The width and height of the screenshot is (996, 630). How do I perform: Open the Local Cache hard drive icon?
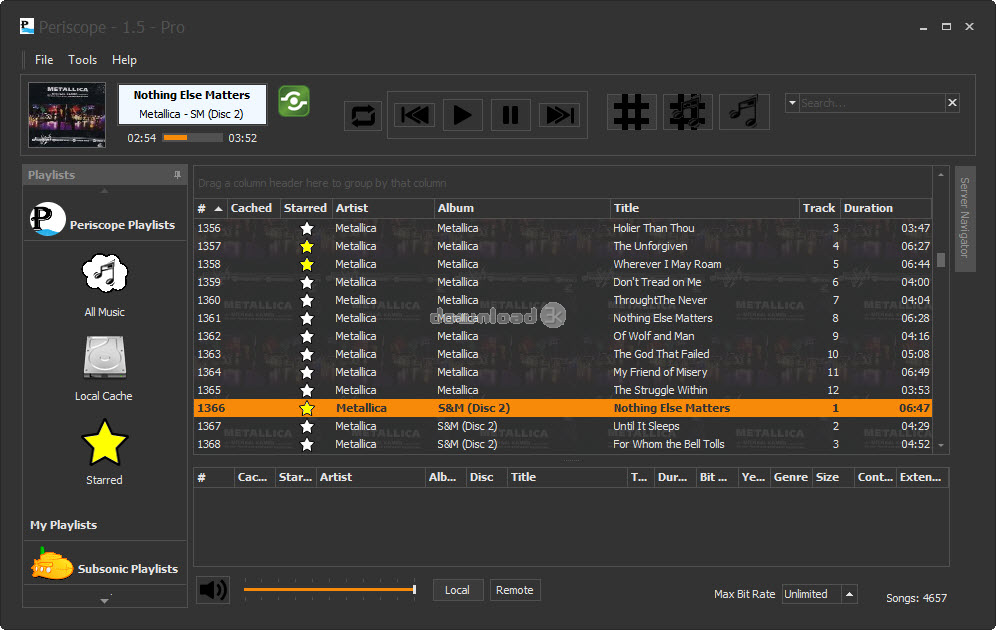pos(105,357)
